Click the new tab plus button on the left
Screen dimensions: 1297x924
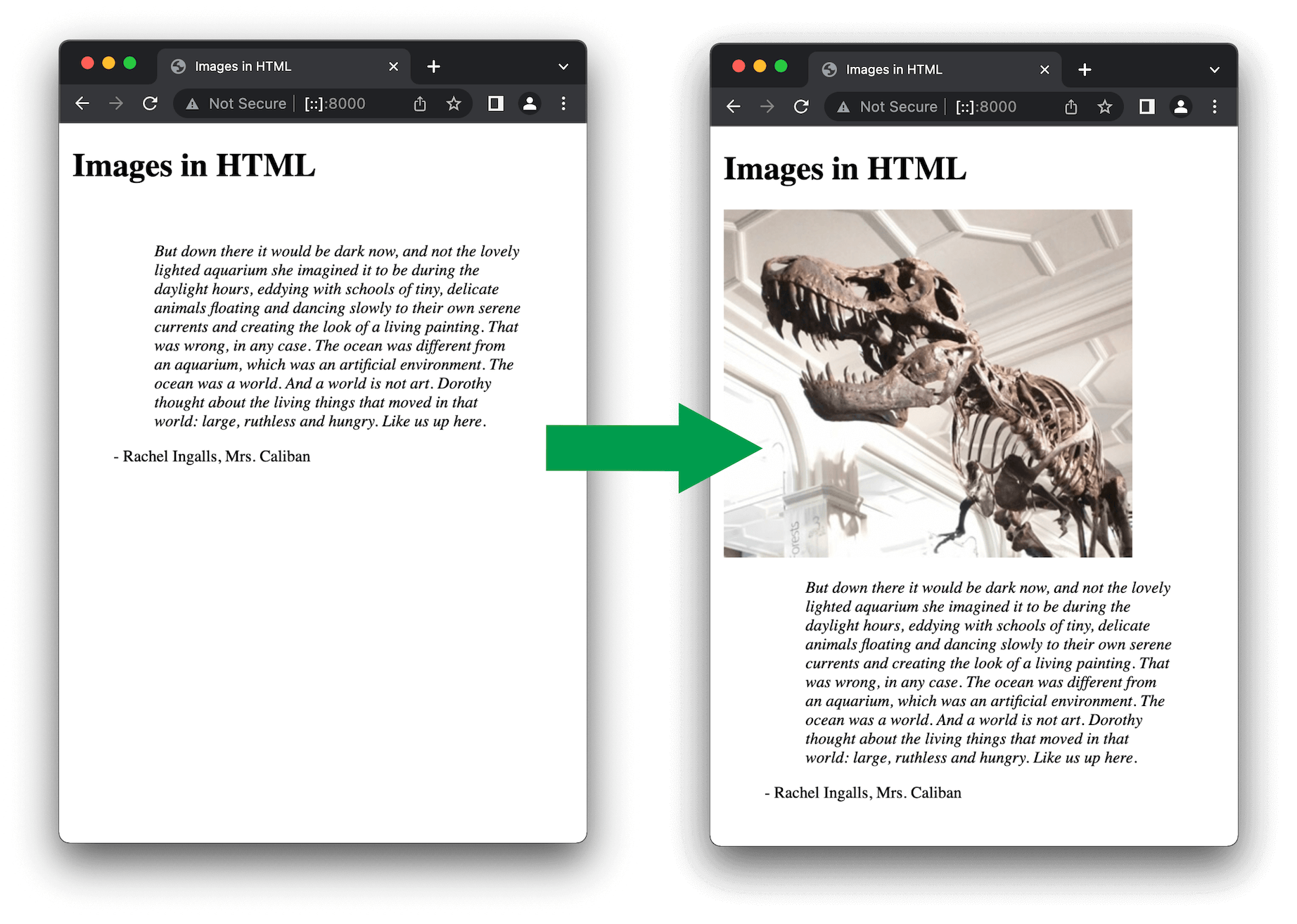[433, 65]
